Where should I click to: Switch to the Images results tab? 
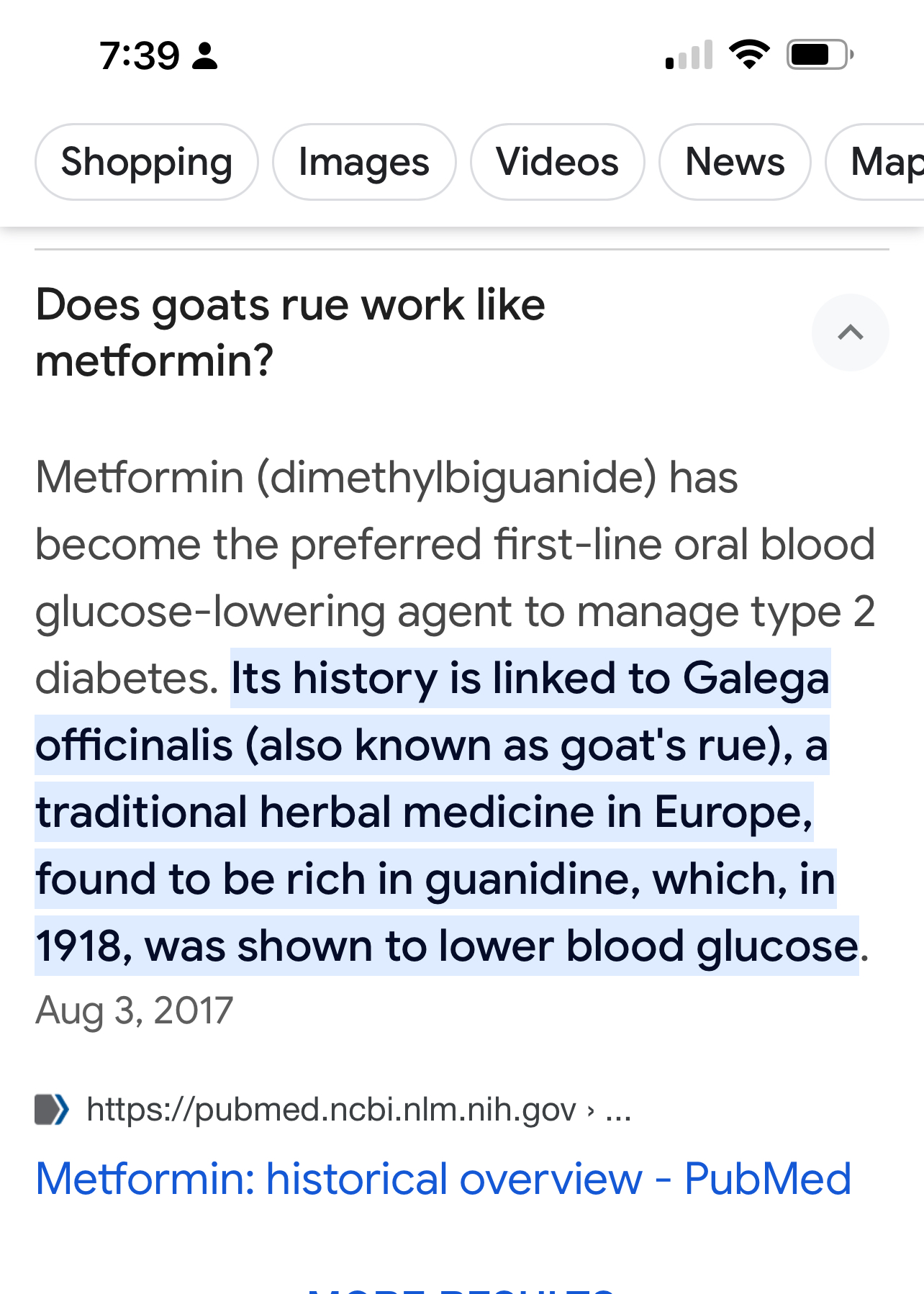363,162
